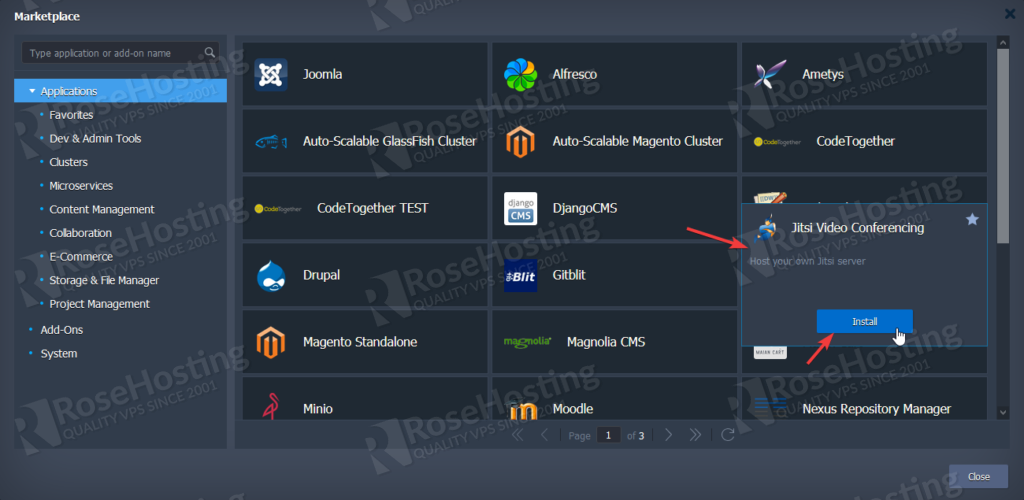Click the CodeTogether TEST label
Screen dimensions: 1024x500
(373, 208)
